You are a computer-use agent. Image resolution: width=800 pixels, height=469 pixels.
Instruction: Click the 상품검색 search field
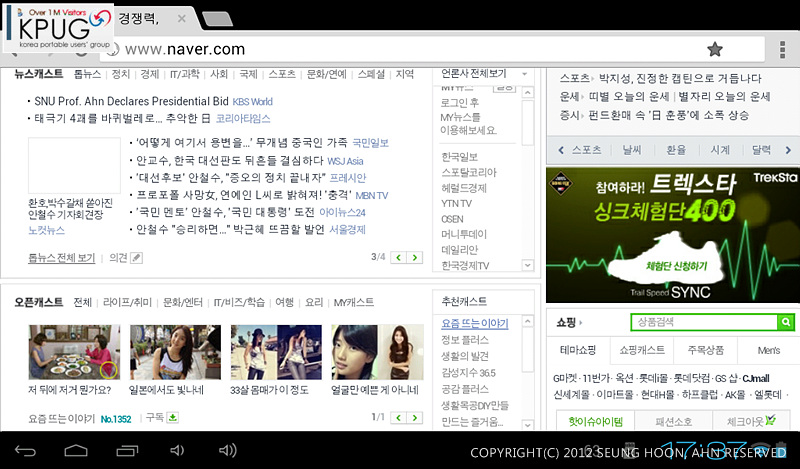(x=705, y=322)
